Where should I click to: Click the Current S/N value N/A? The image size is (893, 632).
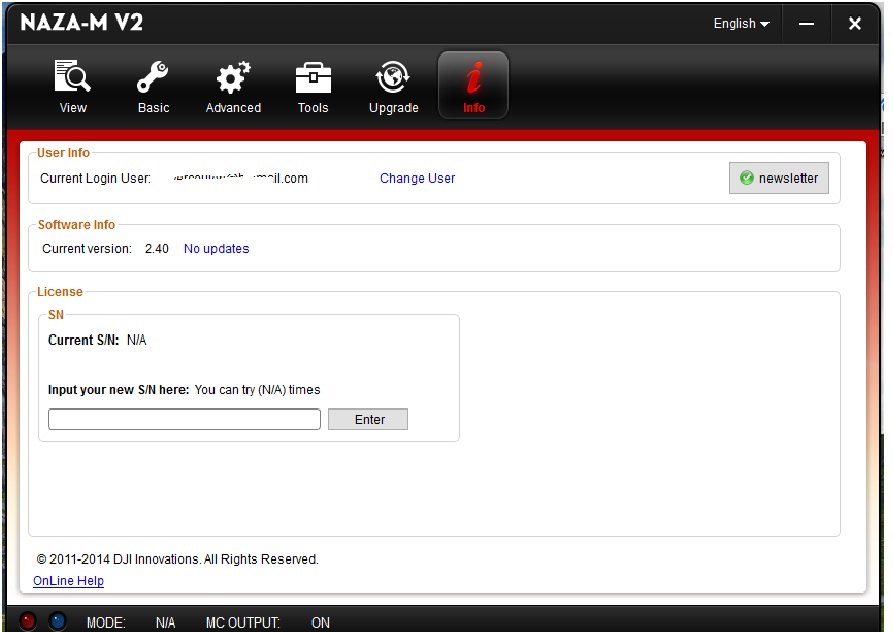pos(137,340)
